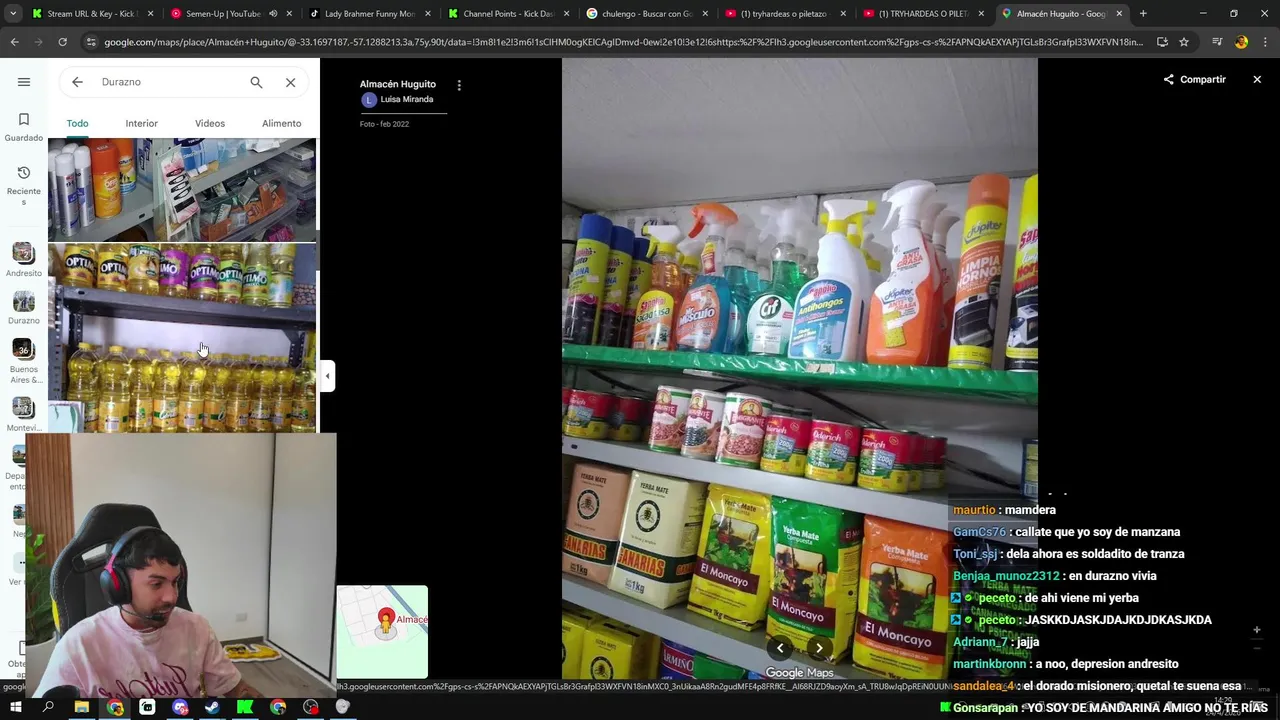Switch to the Interior photos tab
The width and height of the screenshot is (1280, 720).
(142, 123)
